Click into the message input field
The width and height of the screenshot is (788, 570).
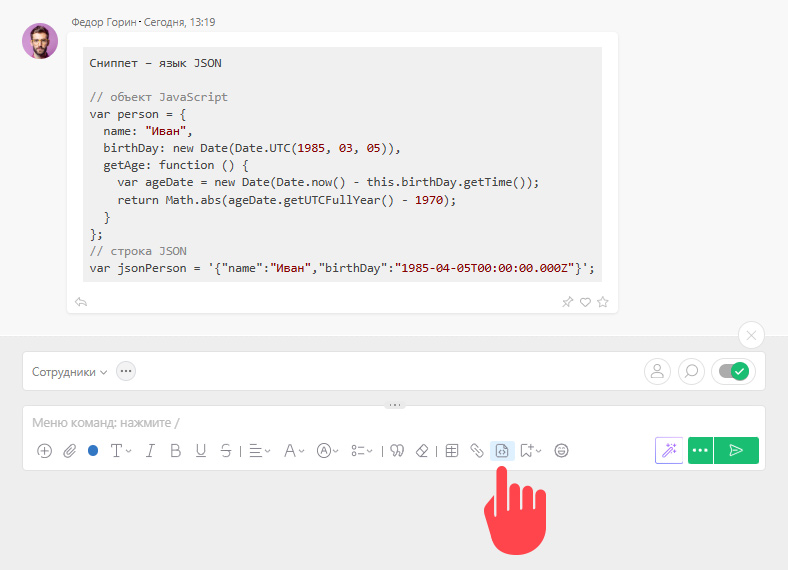pyautogui.click(x=393, y=423)
